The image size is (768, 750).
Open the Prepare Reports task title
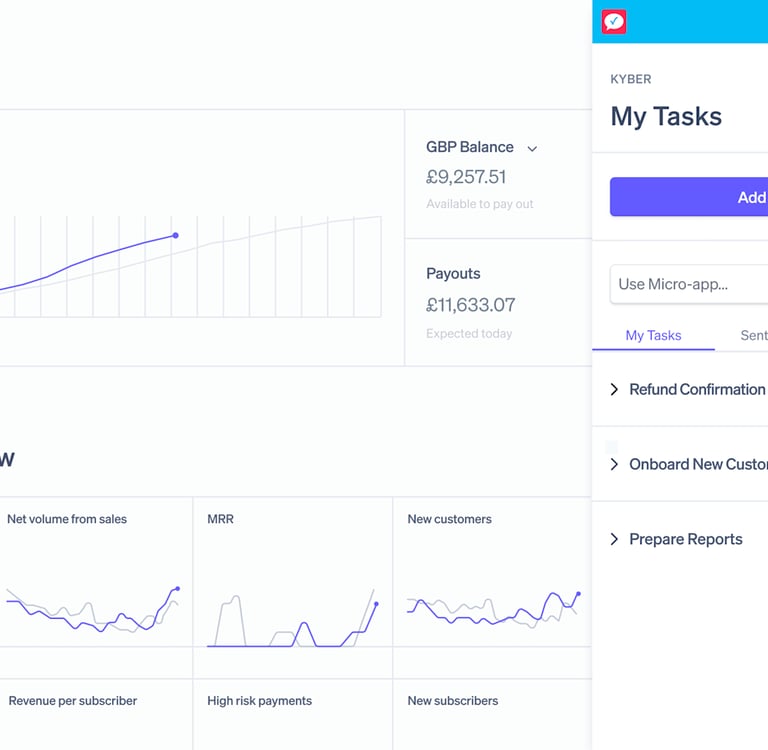685,540
